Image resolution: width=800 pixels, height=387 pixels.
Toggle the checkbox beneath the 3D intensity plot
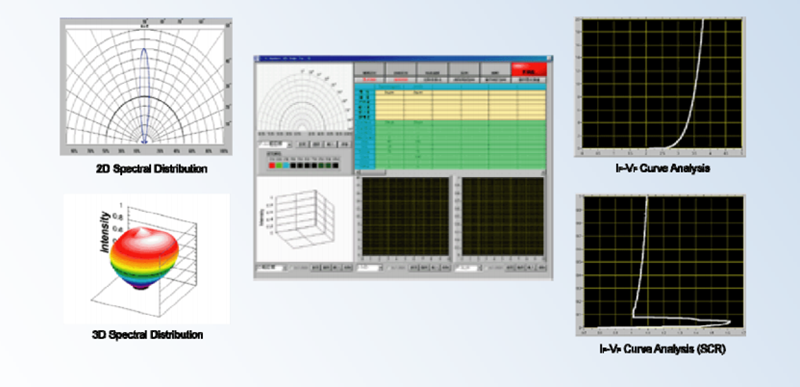tap(291, 268)
